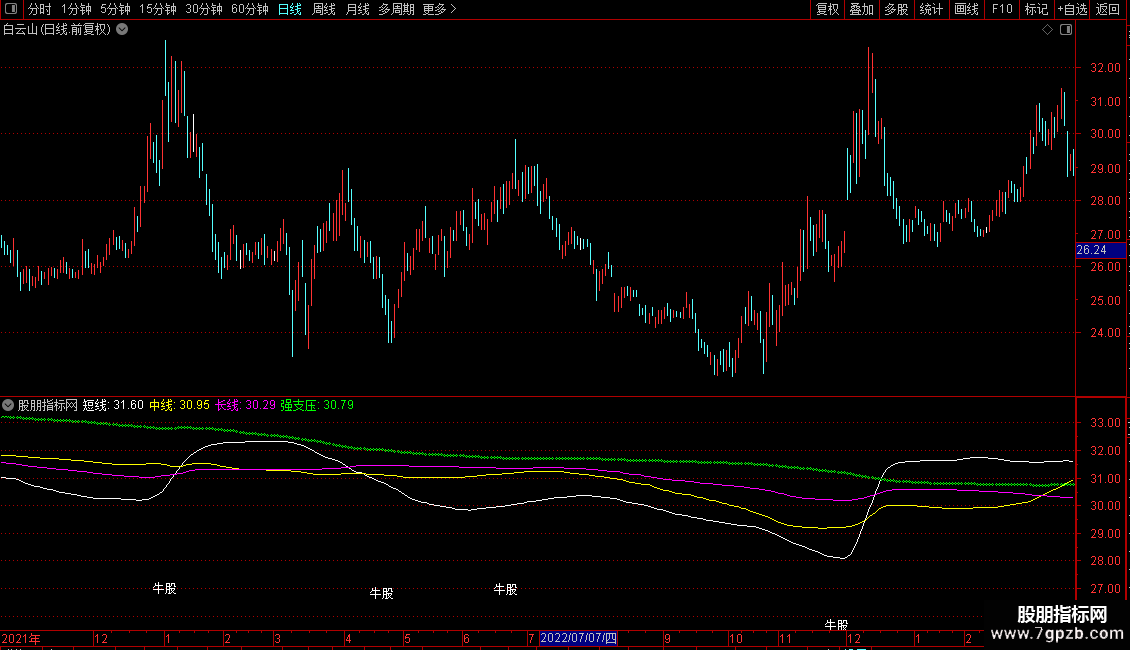Screen dimensions: 1130x650
Task: Click the 强支压: 30.79 indicator value
Action: pyautogui.click(x=317, y=406)
